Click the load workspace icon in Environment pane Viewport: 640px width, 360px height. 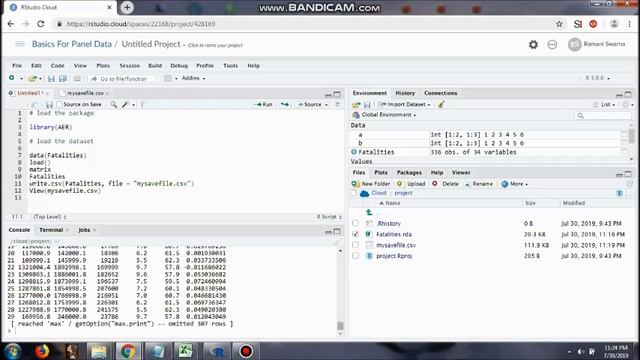click(356, 105)
